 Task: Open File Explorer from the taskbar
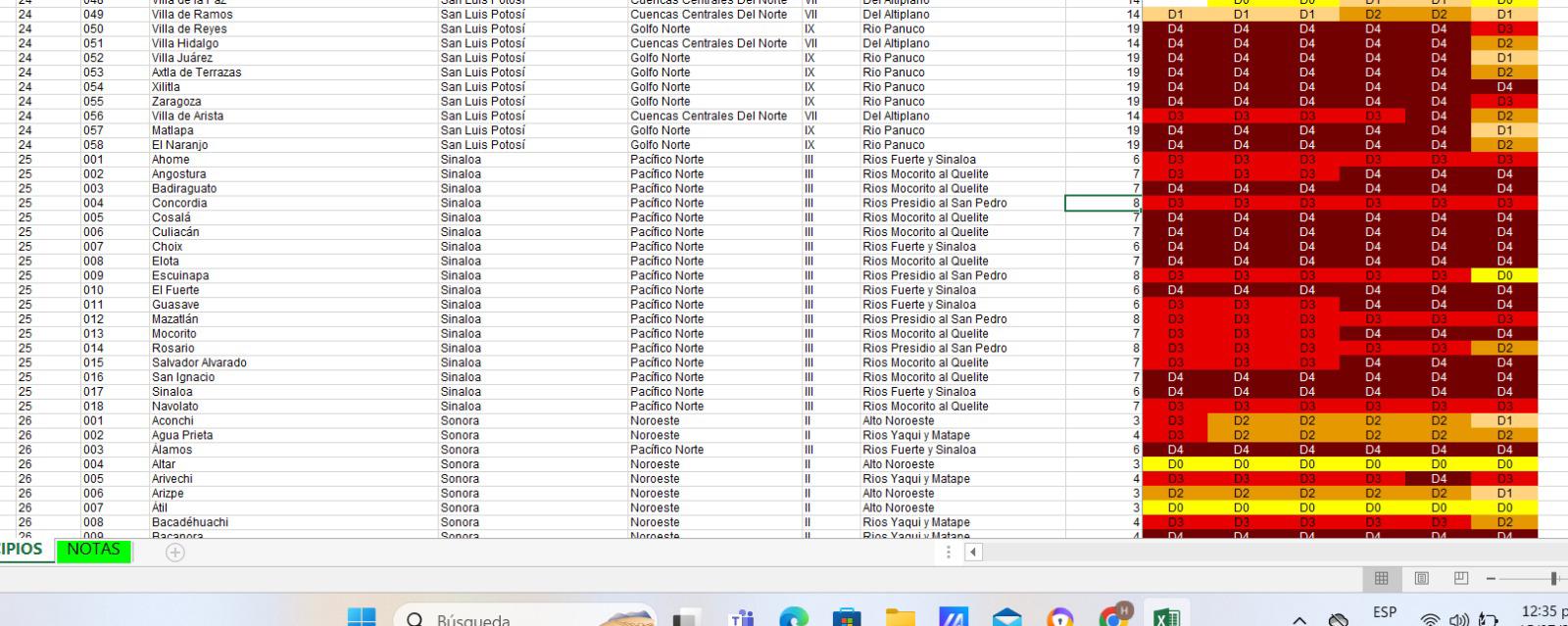click(900, 617)
